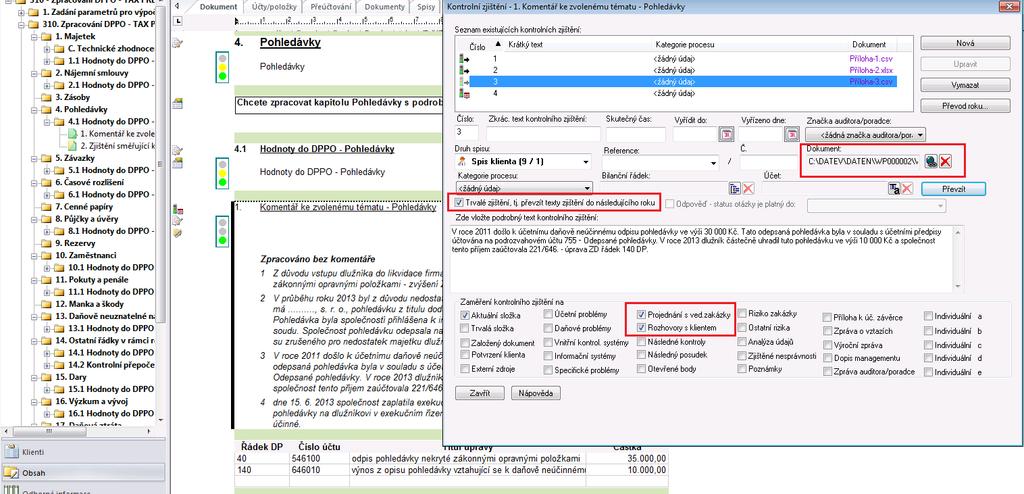Click Převod roku... button
This screenshot has width=1024, height=494.
coord(964,107)
